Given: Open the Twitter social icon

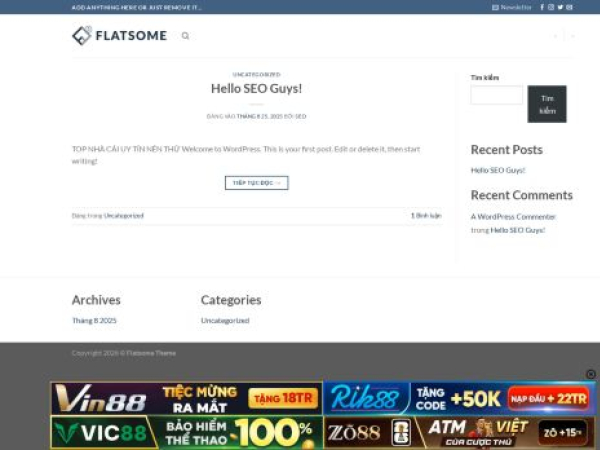Looking at the screenshot, I should [x=560, y=7].
